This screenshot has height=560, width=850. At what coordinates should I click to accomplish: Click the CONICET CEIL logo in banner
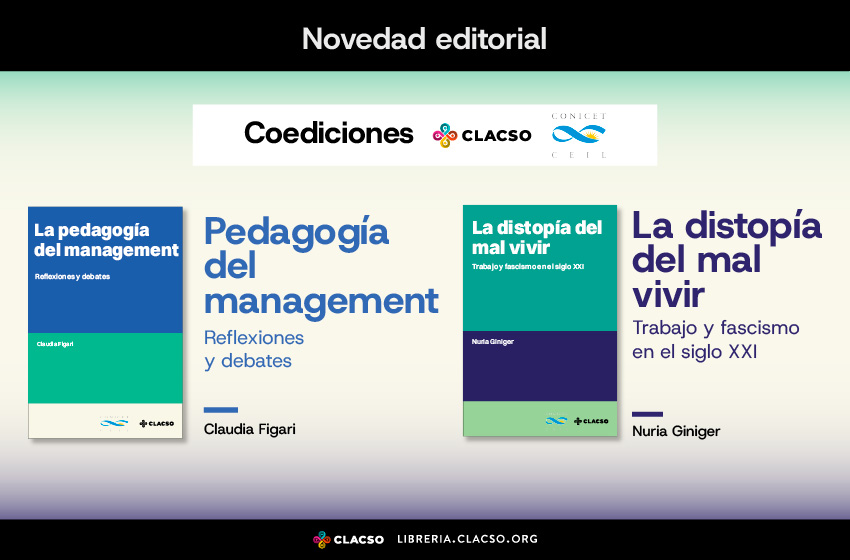[x=579, y=135]
